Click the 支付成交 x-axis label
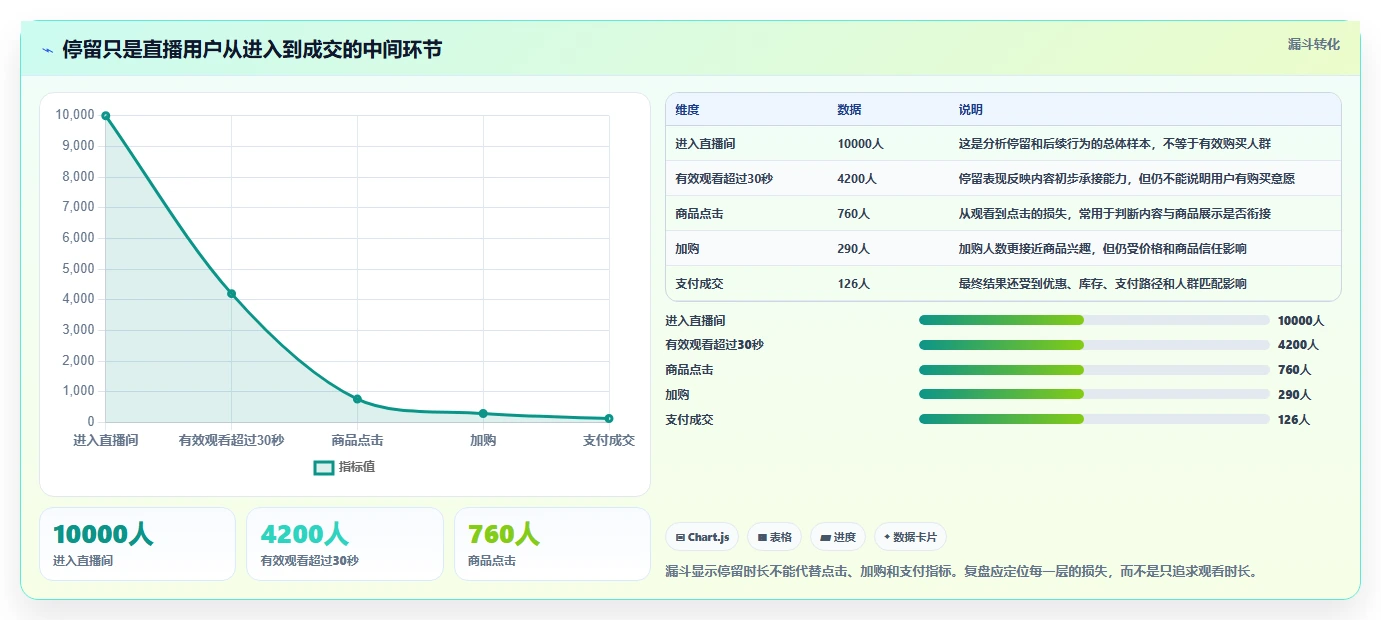The image size is (1381, 620). coord(609,440)
